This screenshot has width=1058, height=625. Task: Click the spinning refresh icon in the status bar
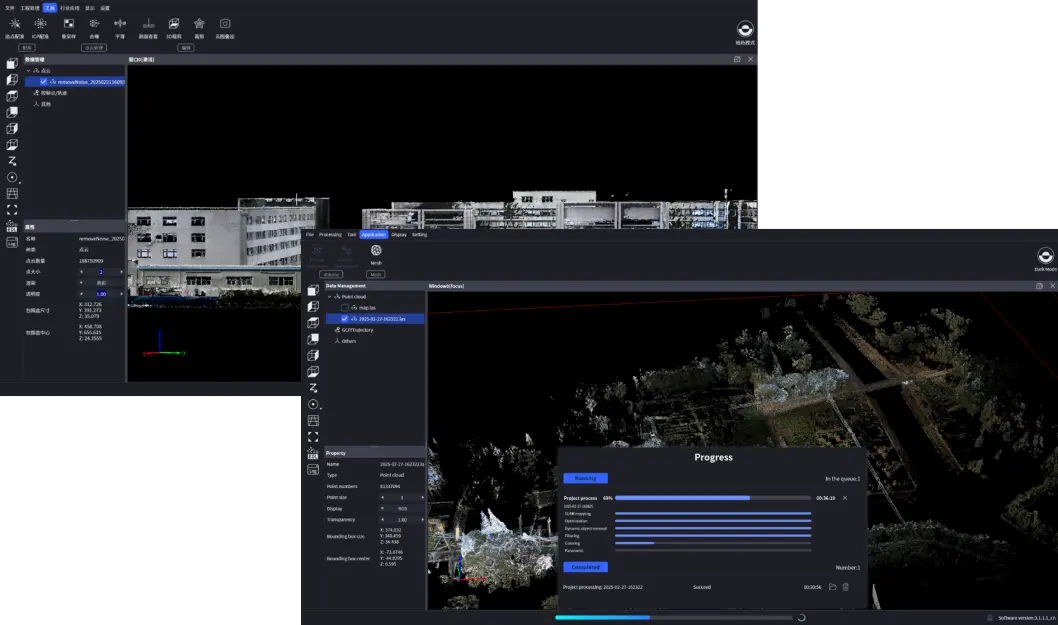pyautogui.click(x=802, y=618)
